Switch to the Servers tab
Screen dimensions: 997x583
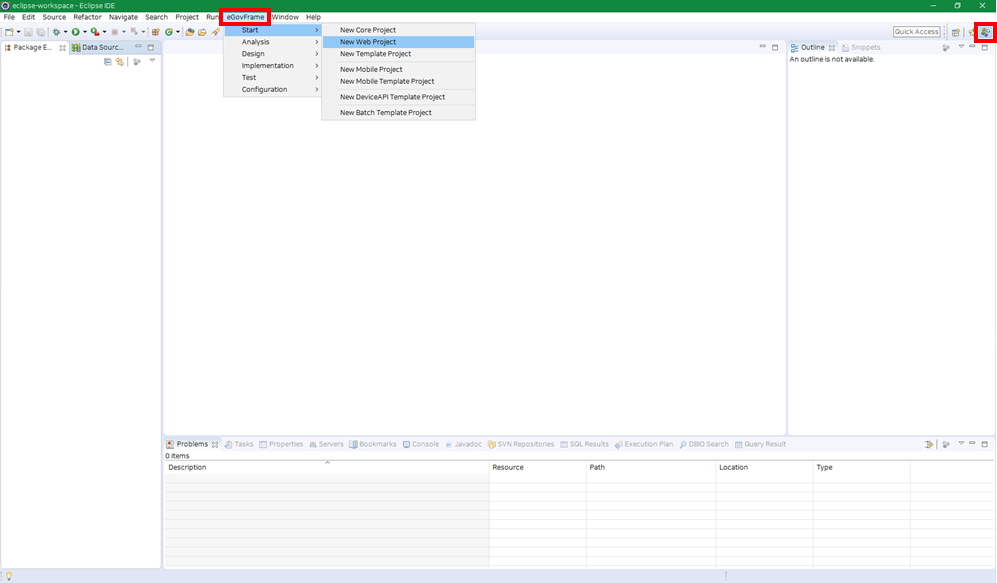coord(326,444)
